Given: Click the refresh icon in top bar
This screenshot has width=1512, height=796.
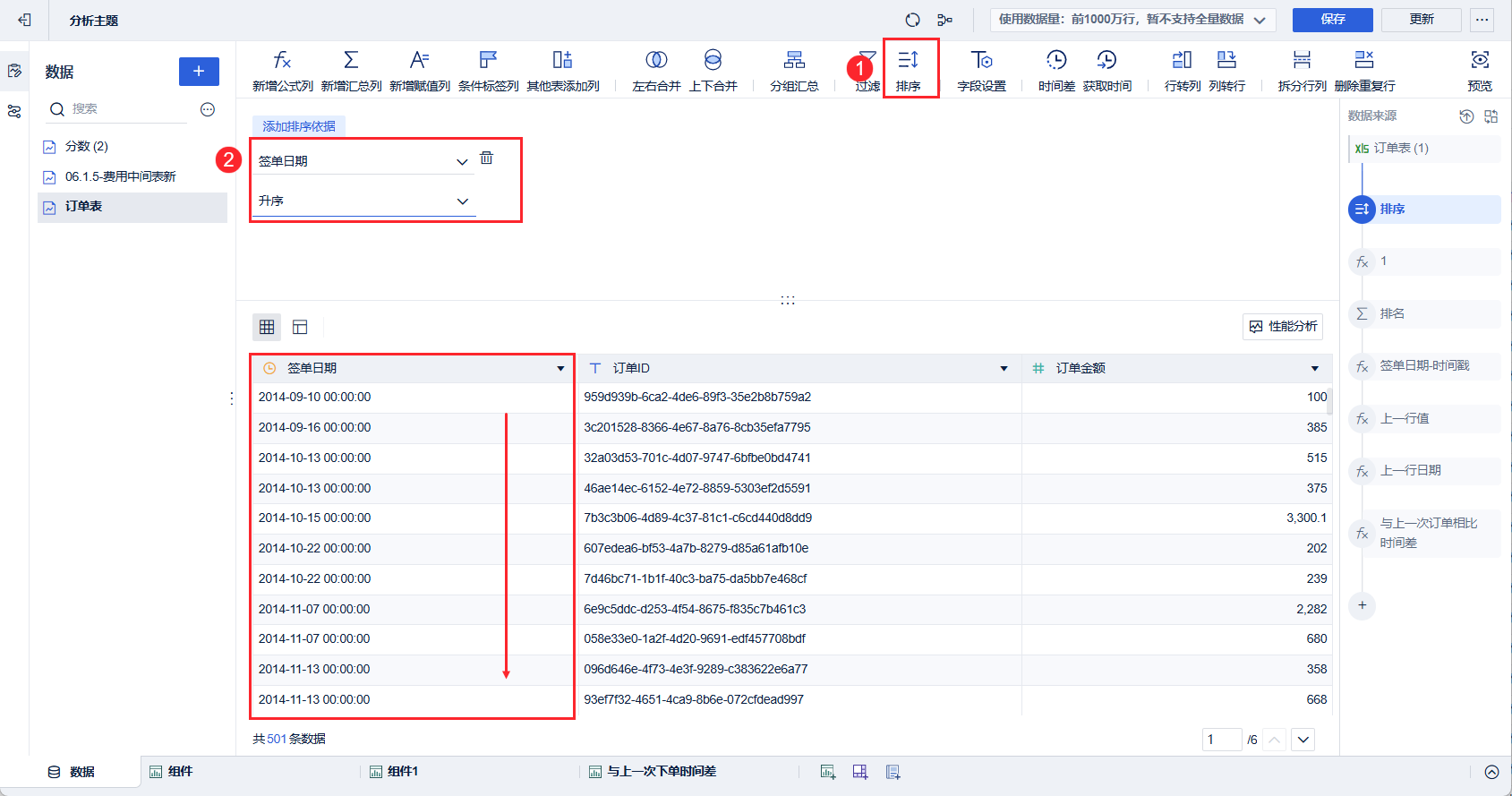Looking at the screenshot, I should pyautogui.click(x=912, y=20).
